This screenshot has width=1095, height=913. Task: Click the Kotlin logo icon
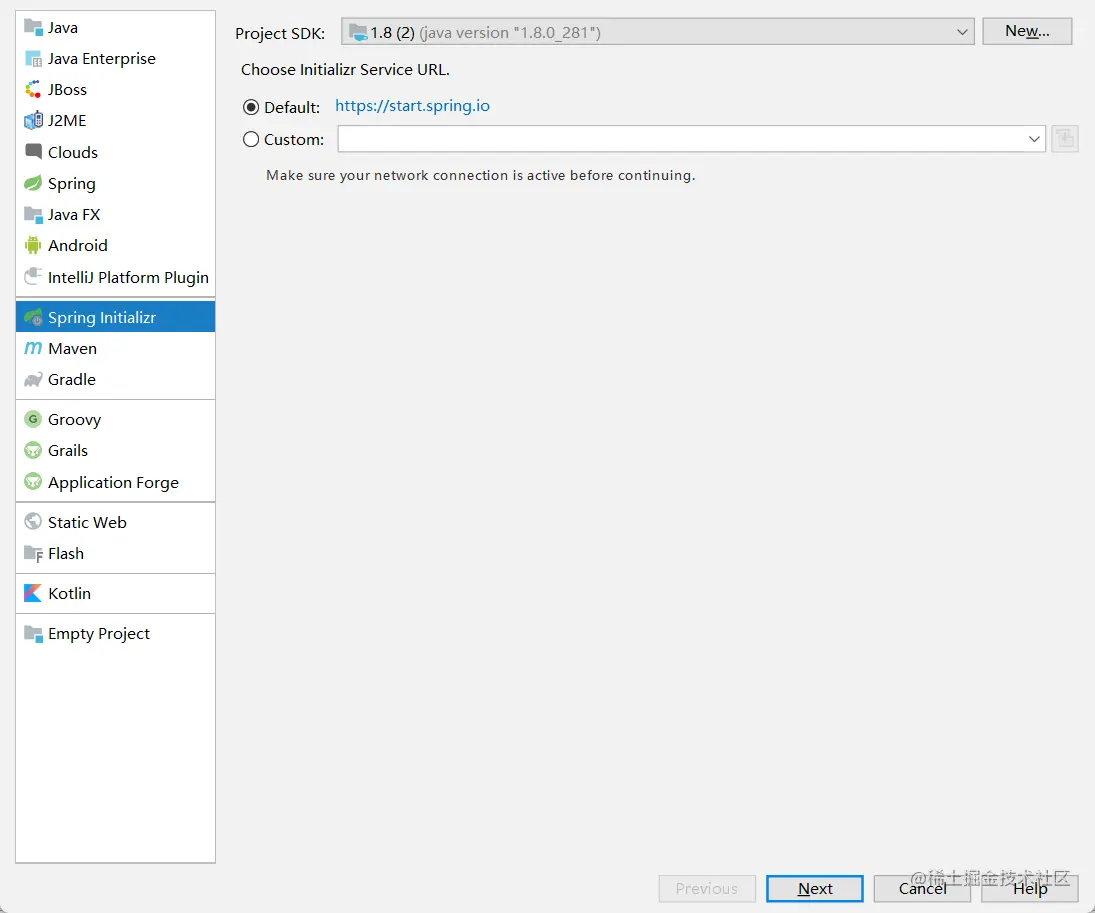(x=33, y=593)
